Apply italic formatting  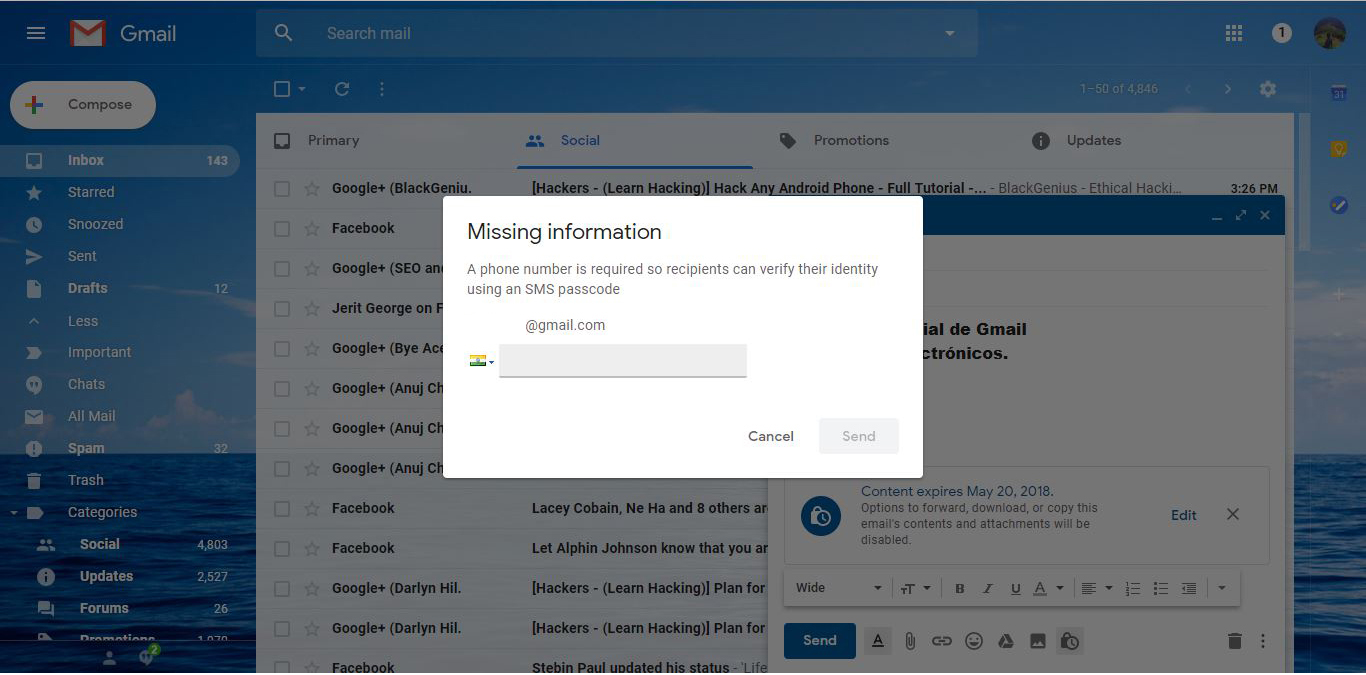click(988, 588)
